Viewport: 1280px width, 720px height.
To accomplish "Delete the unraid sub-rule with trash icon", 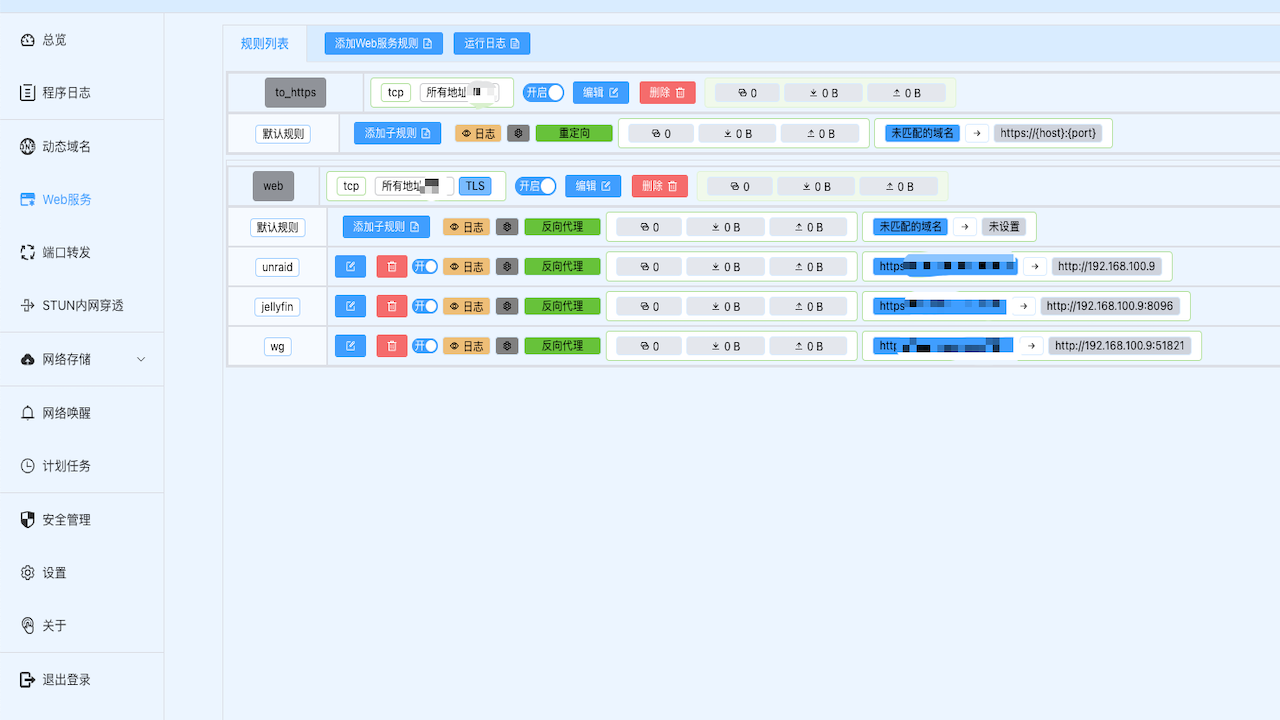I will (392, 267).
